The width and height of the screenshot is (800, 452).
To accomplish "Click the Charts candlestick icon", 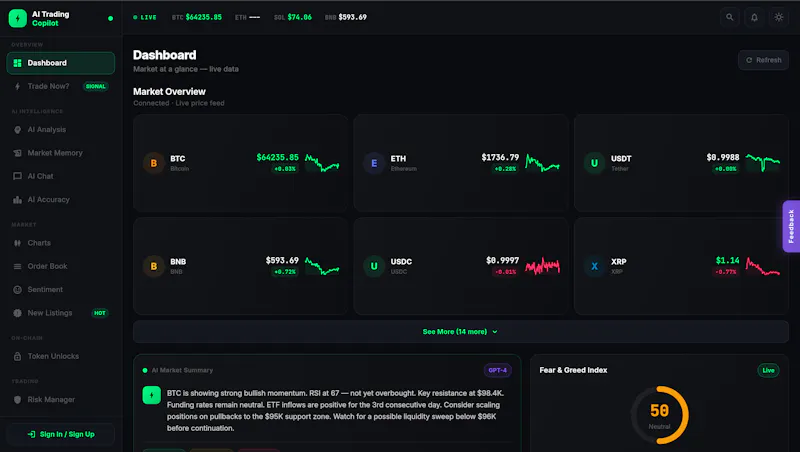I will pos(17,243).
